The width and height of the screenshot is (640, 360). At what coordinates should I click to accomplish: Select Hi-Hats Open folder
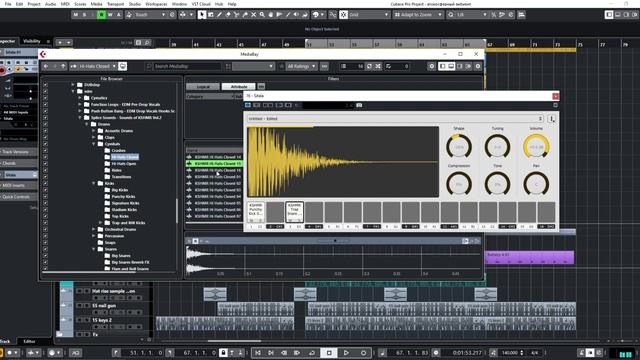point(124,164)
